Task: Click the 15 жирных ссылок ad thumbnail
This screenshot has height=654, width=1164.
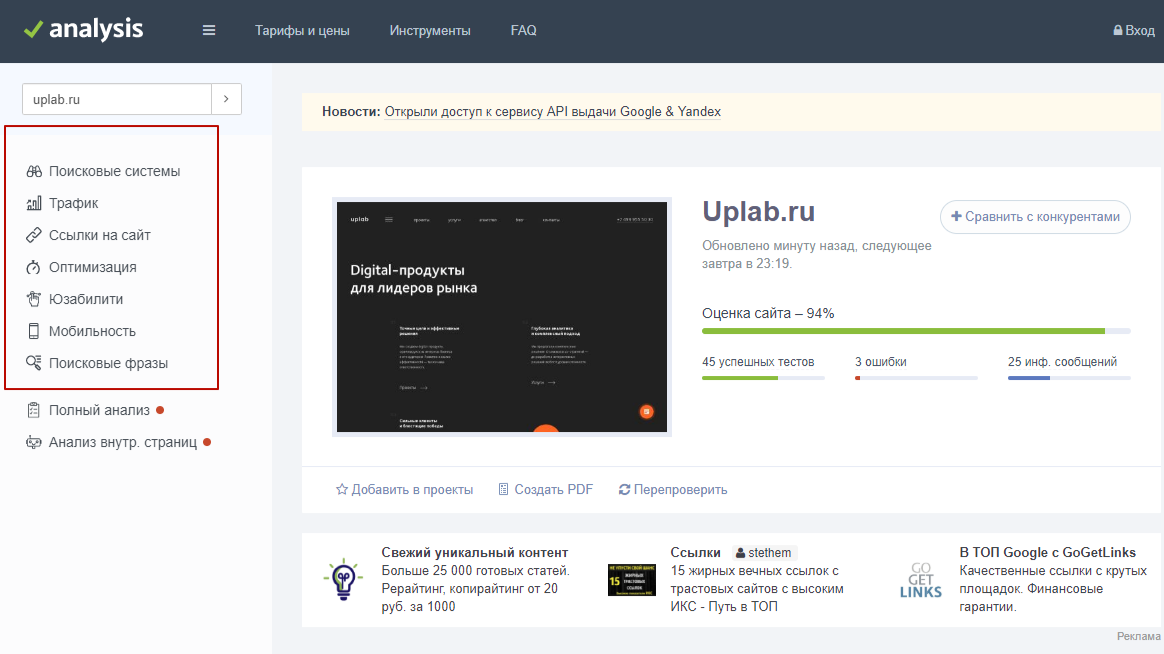Action: coord(631,580)
